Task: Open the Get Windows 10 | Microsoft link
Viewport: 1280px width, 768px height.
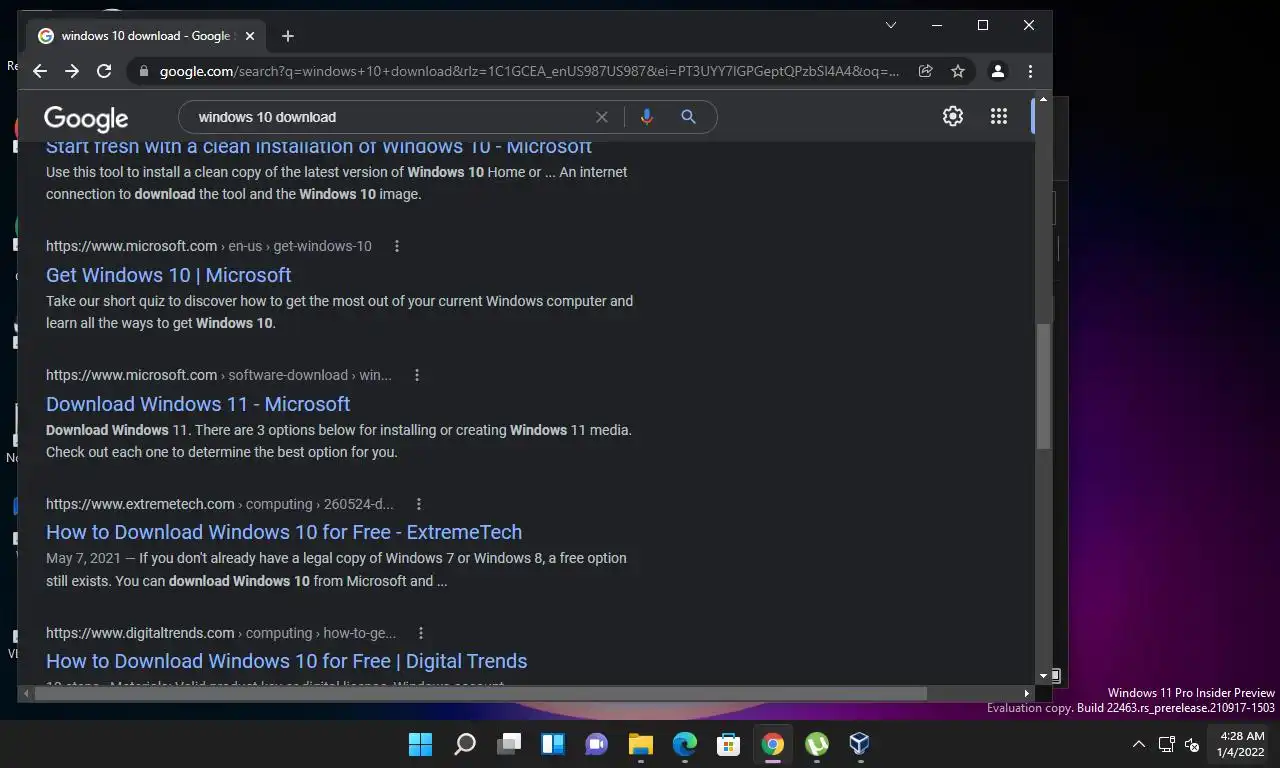Action: point(169,275)
